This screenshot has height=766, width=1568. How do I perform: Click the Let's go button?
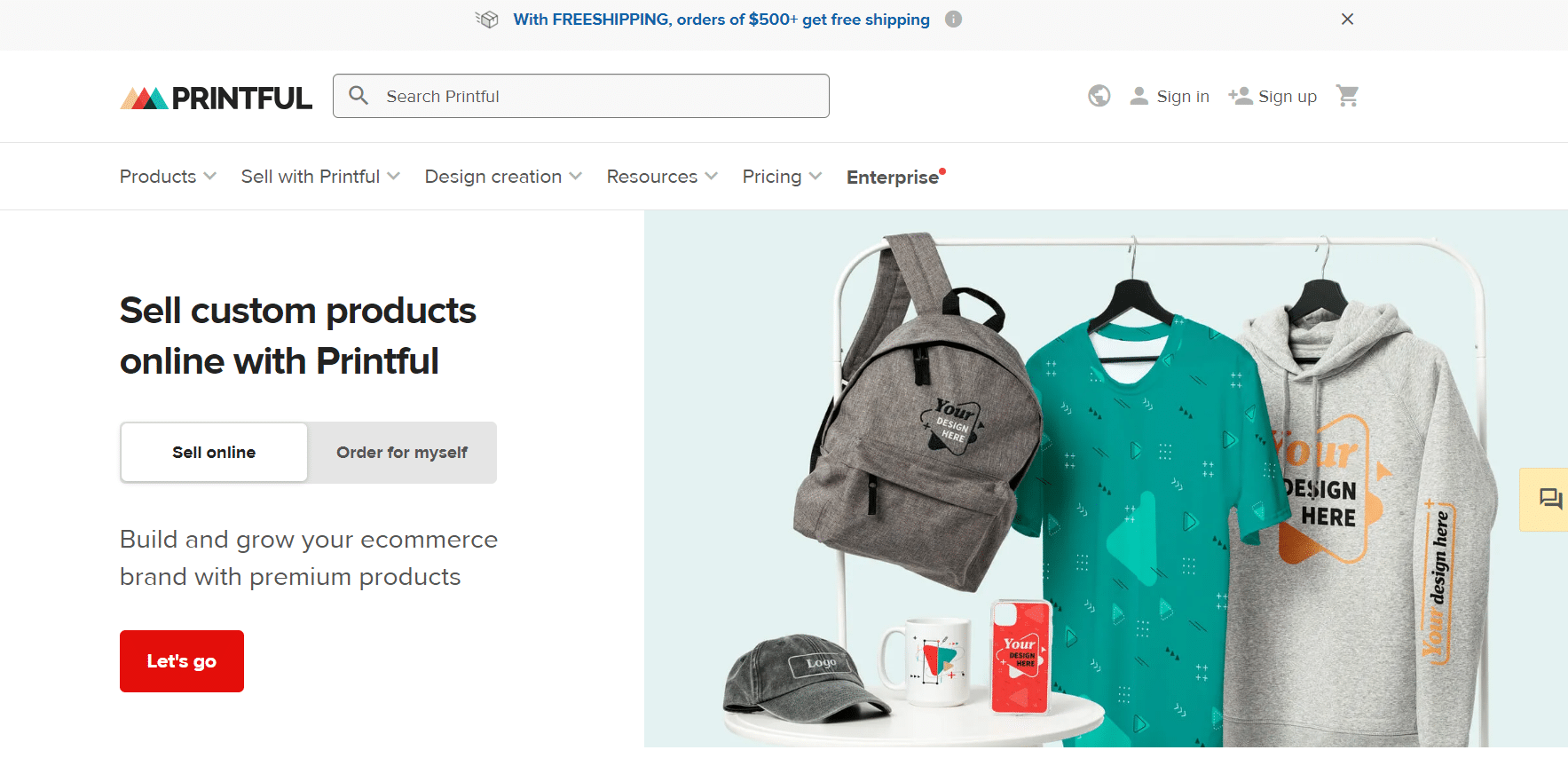tap(181, 660)
